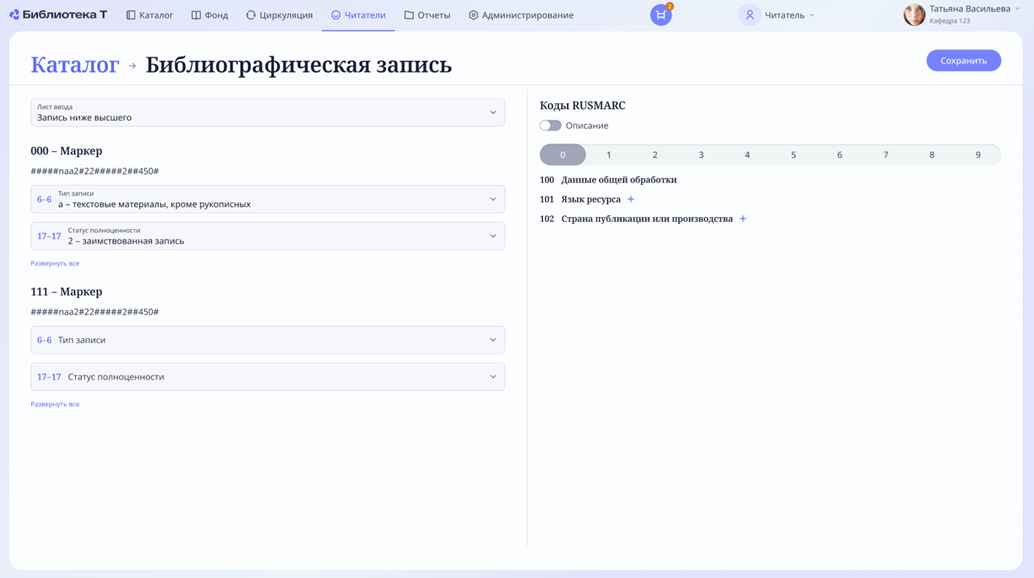Click first Развернуть все link

tap(55, 264)
